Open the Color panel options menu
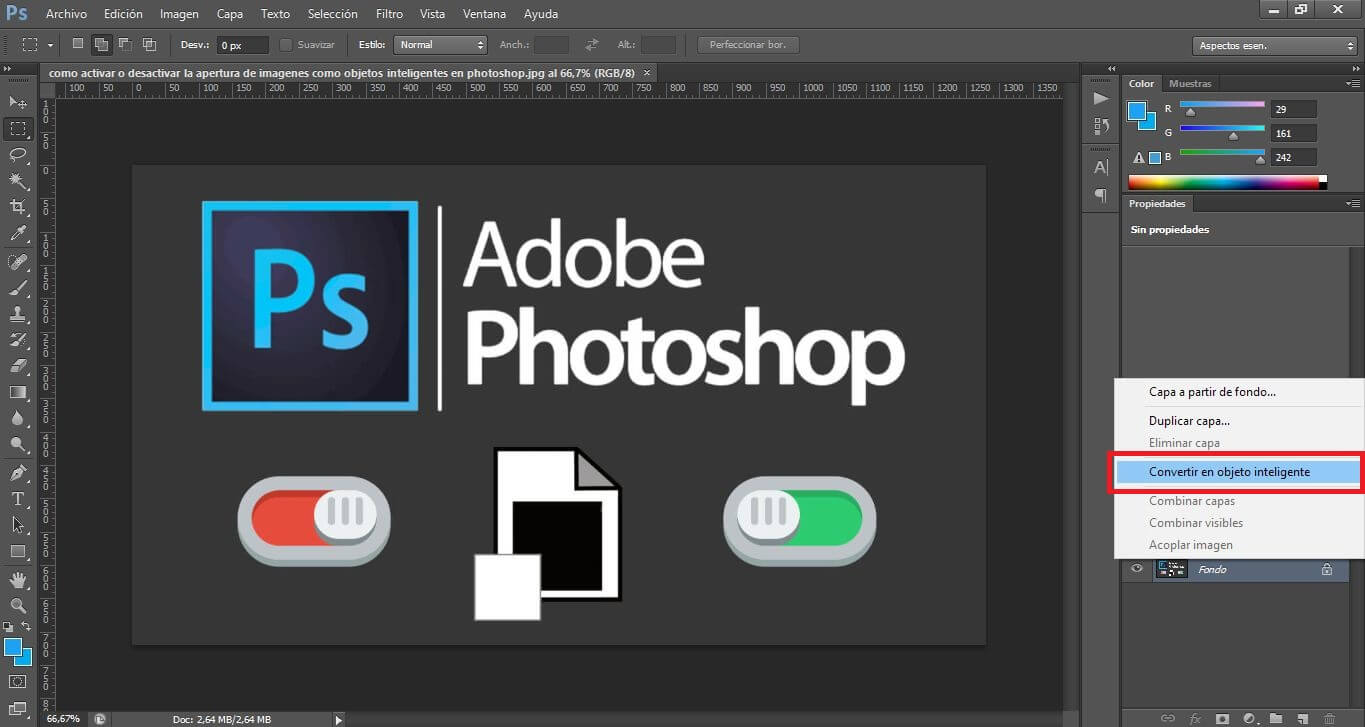Screen dimensions: 1365x727 pos(1352,84)
